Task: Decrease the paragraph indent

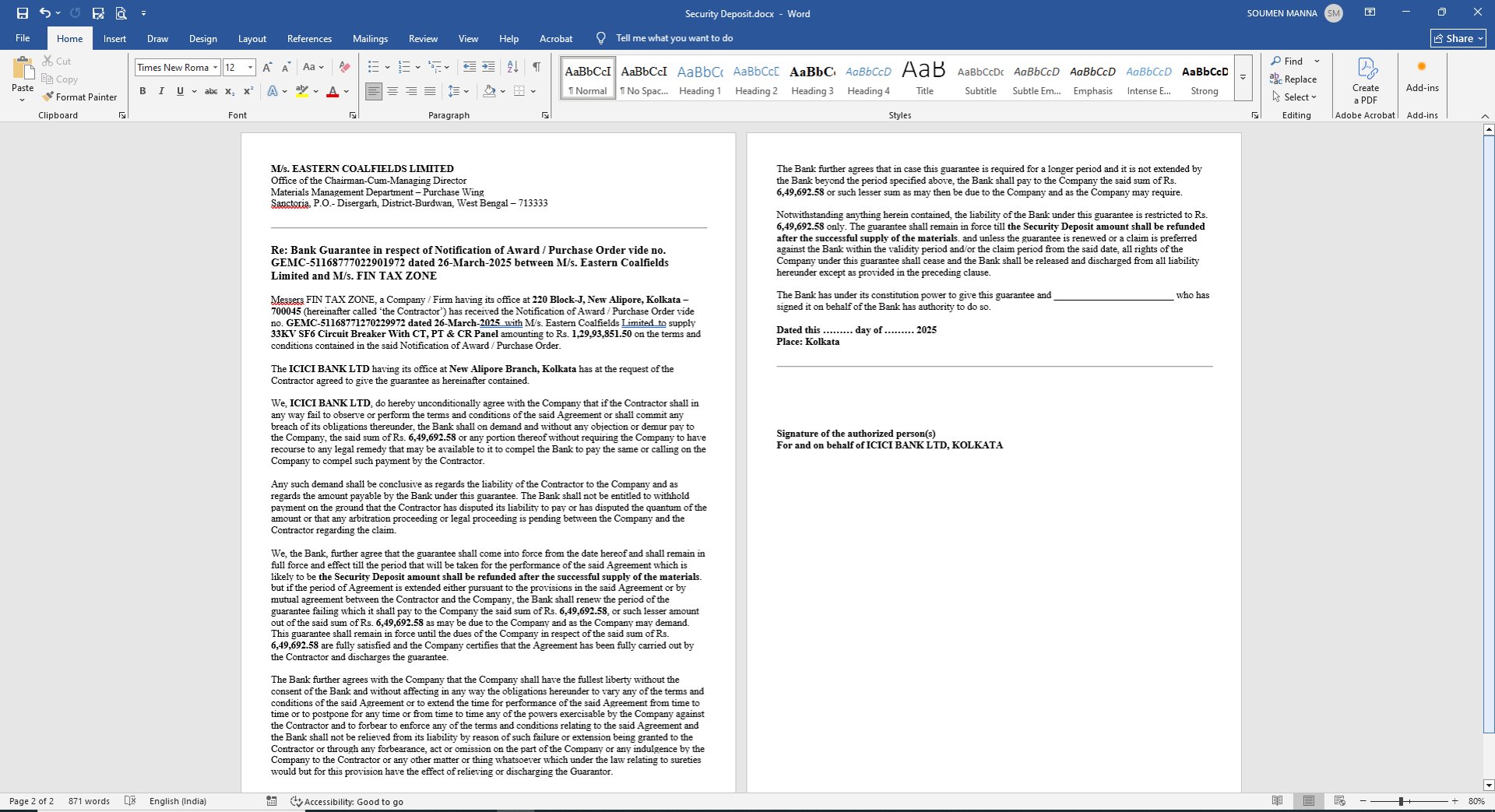Action: [x=470, y=68]
